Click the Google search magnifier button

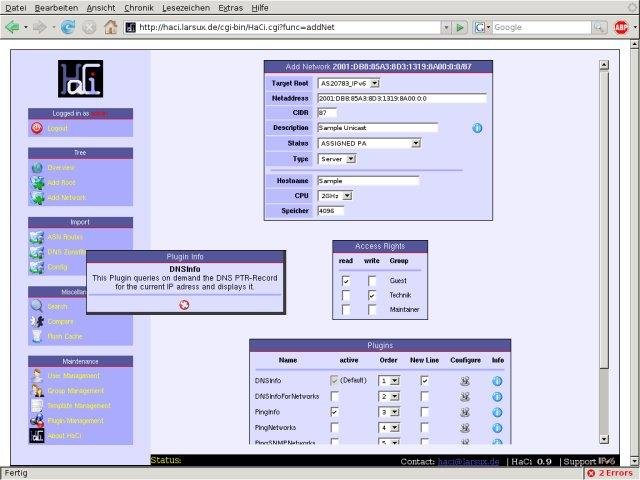tap(598, 27)
